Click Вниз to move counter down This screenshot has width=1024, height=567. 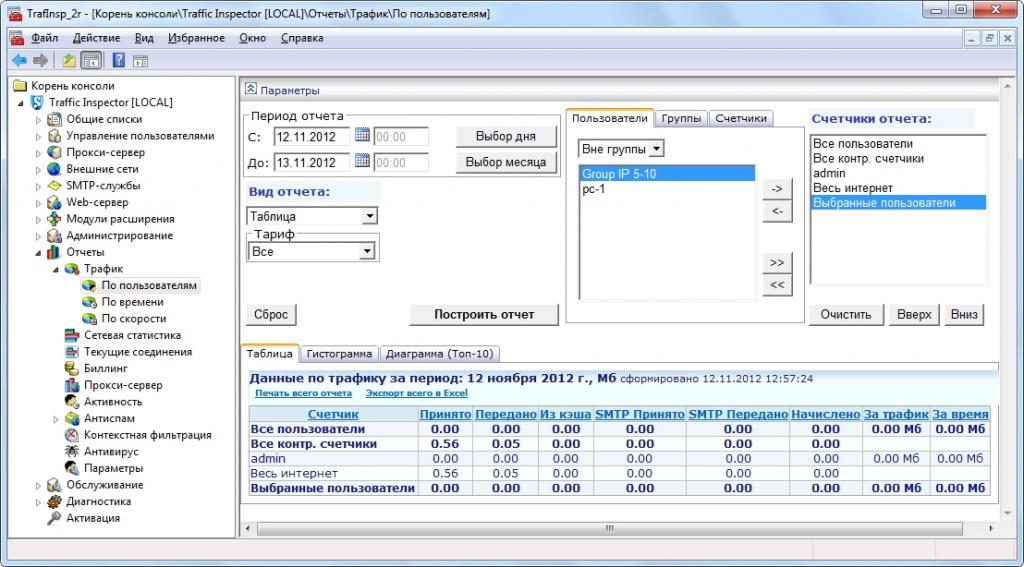[x=964, y=314]
